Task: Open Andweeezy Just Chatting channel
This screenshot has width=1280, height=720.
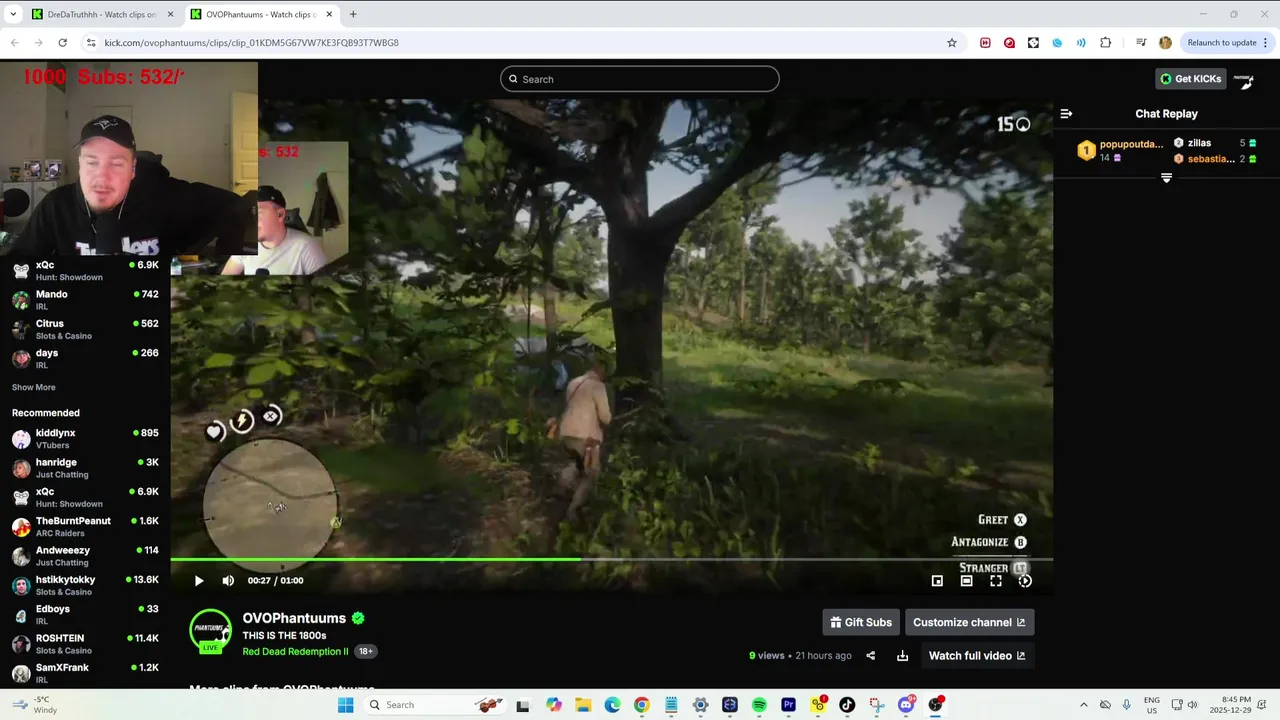Action: 85,556
